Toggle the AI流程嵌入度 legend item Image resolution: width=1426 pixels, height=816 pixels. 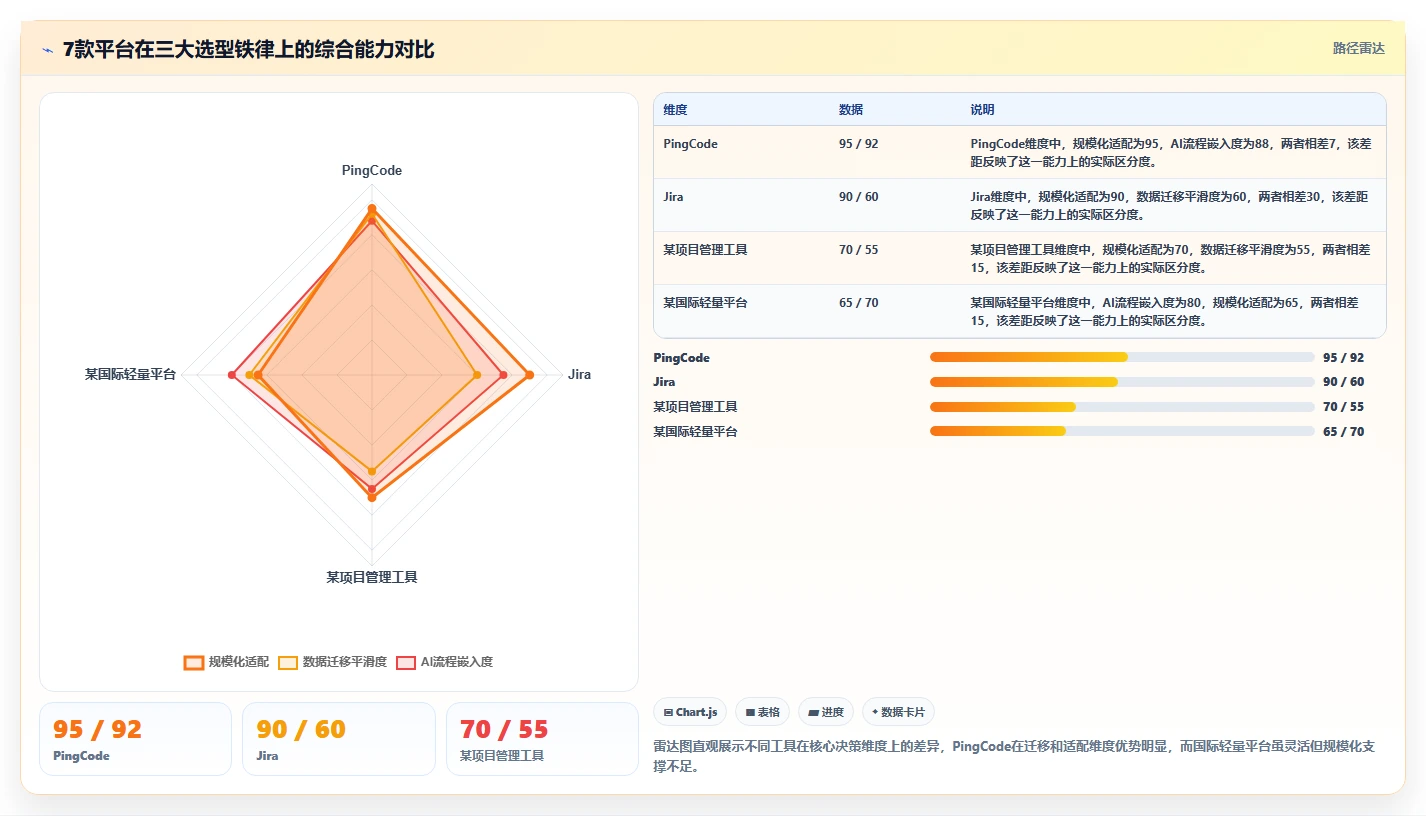[x=445, y=662]
